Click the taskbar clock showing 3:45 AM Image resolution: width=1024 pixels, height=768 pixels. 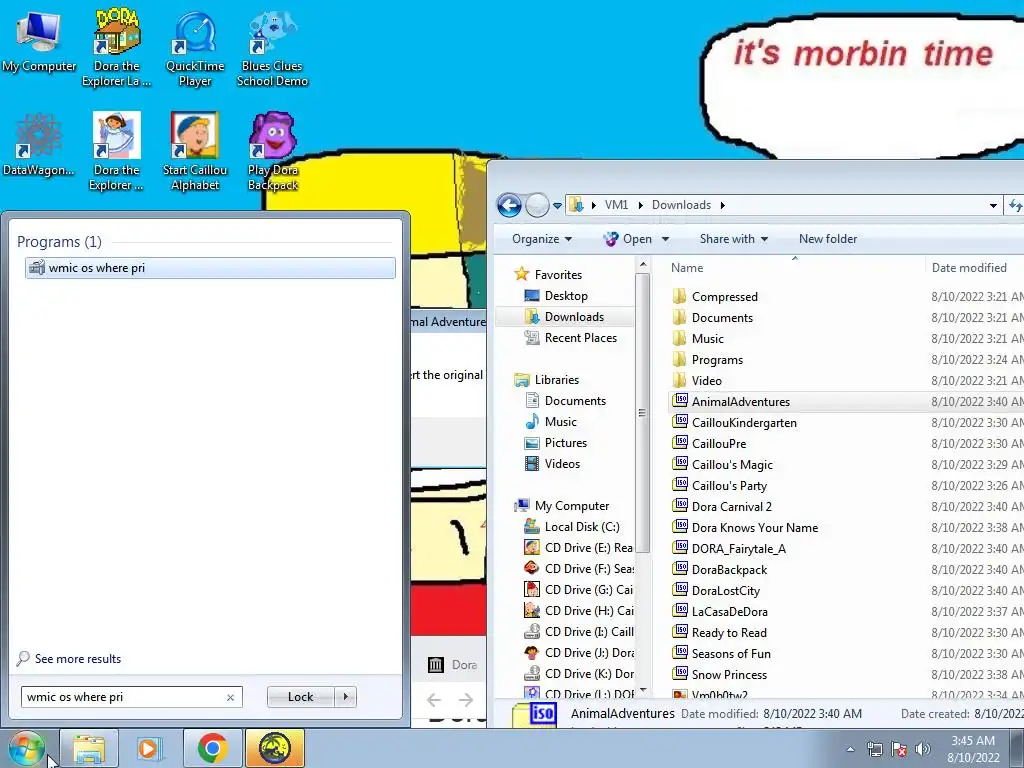click(x=973, y=749)
